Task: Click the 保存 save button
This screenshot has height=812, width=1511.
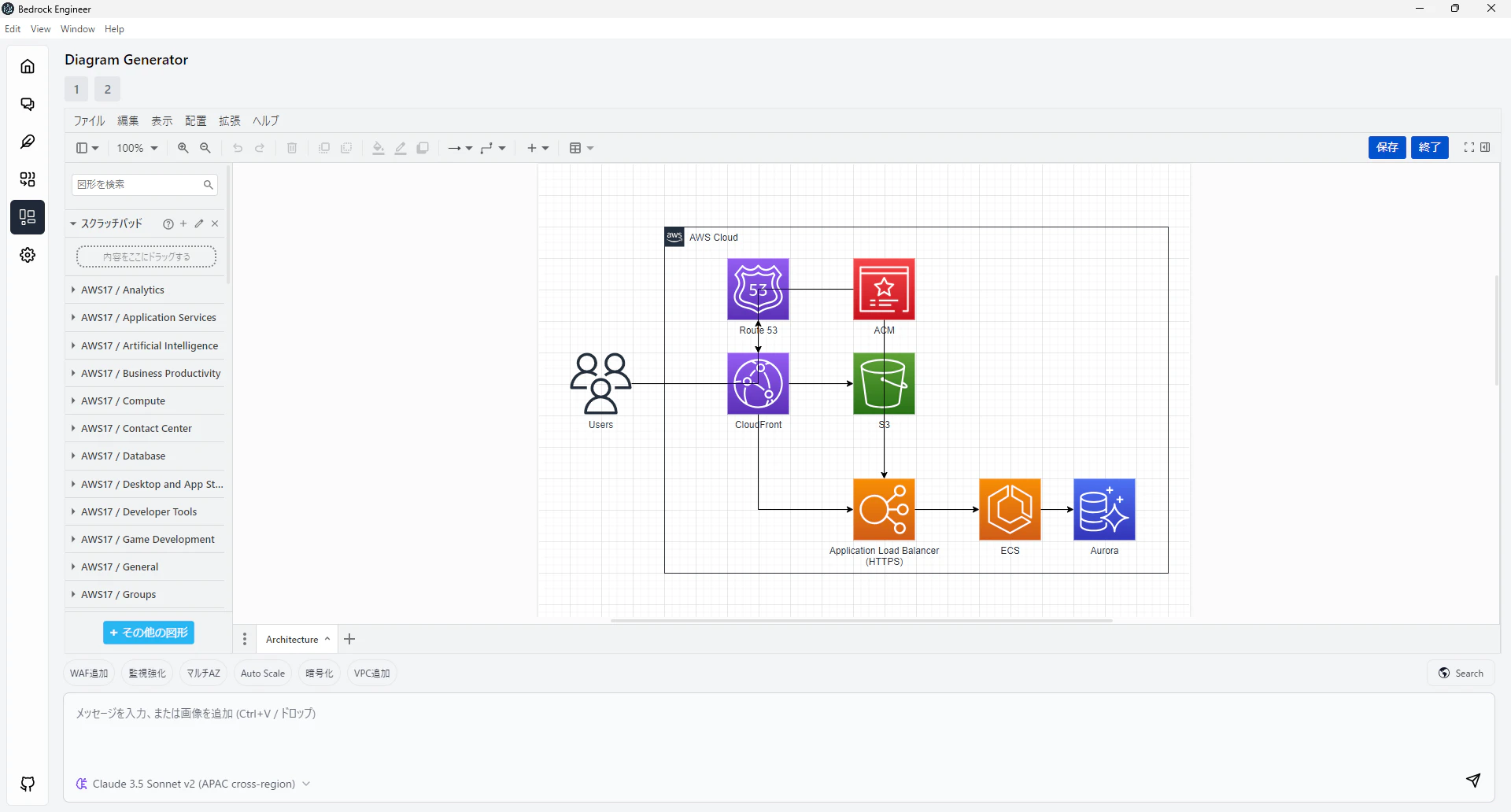Action: click(x=1387, y=147)
